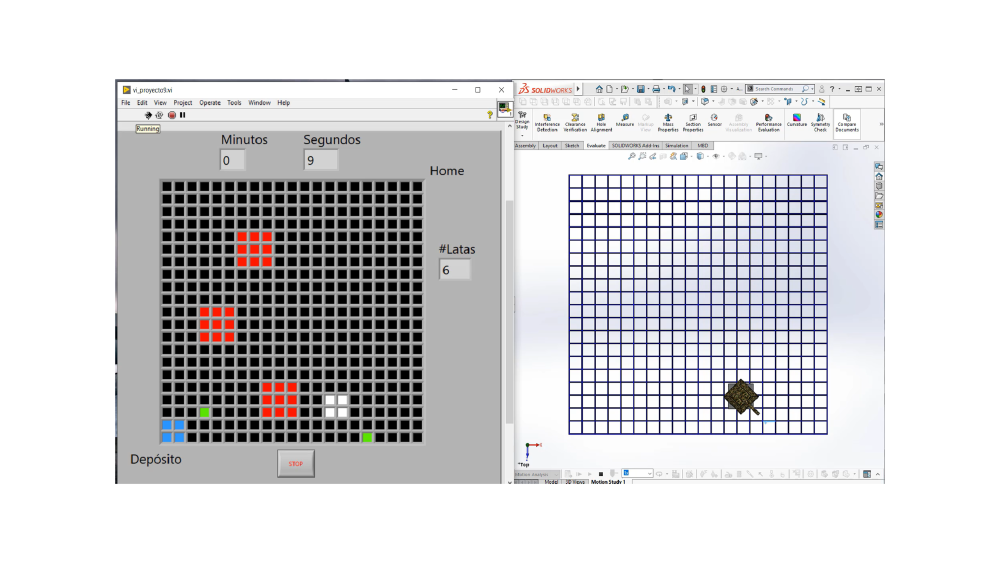Click the SolidWorks Print icon

(x=656, y=89)
